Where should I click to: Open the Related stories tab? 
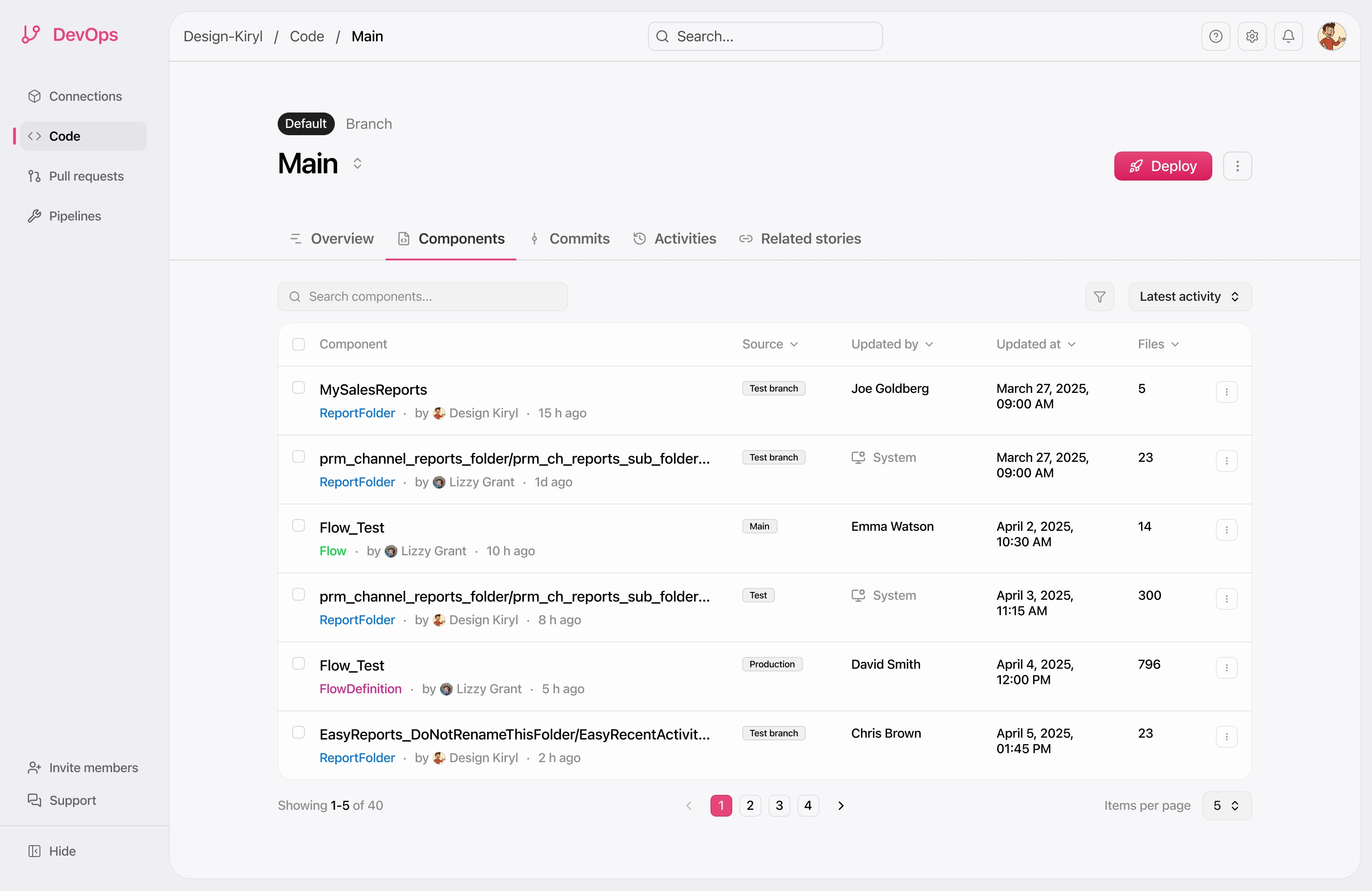(800, 239)
